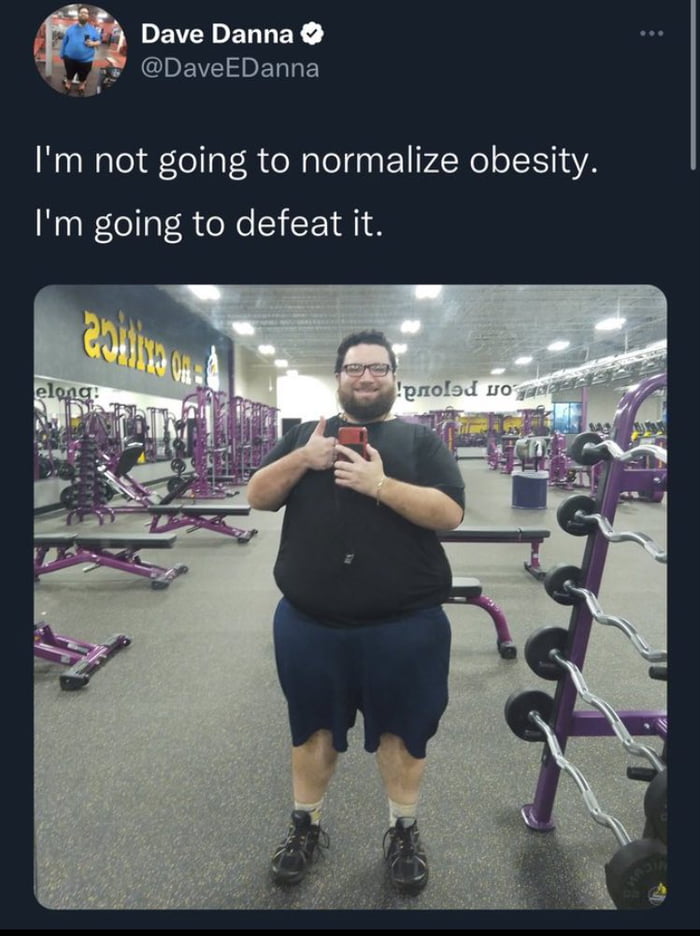Click the "I'm going to defeat it." line
The image size is (700, 936).
point(208,224)
